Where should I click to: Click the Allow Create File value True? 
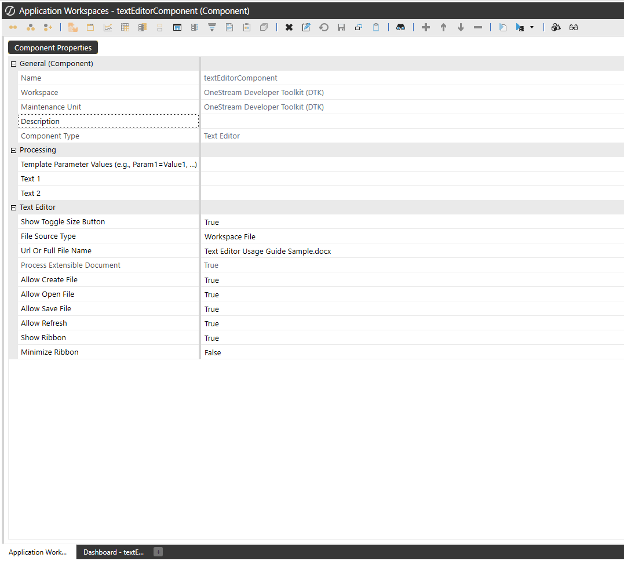click(212, 281)
